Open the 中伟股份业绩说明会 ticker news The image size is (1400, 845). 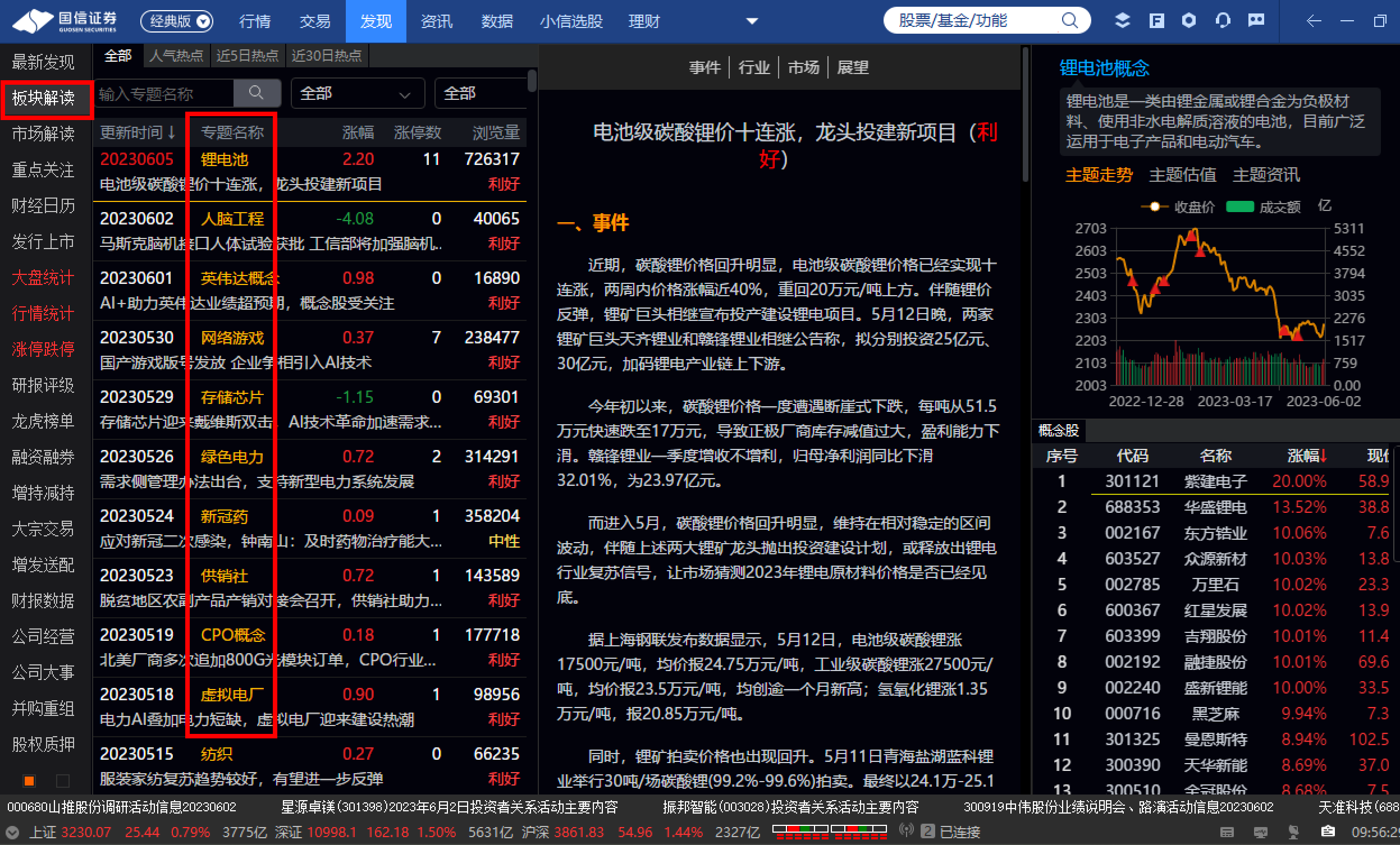click(1118, 807)
